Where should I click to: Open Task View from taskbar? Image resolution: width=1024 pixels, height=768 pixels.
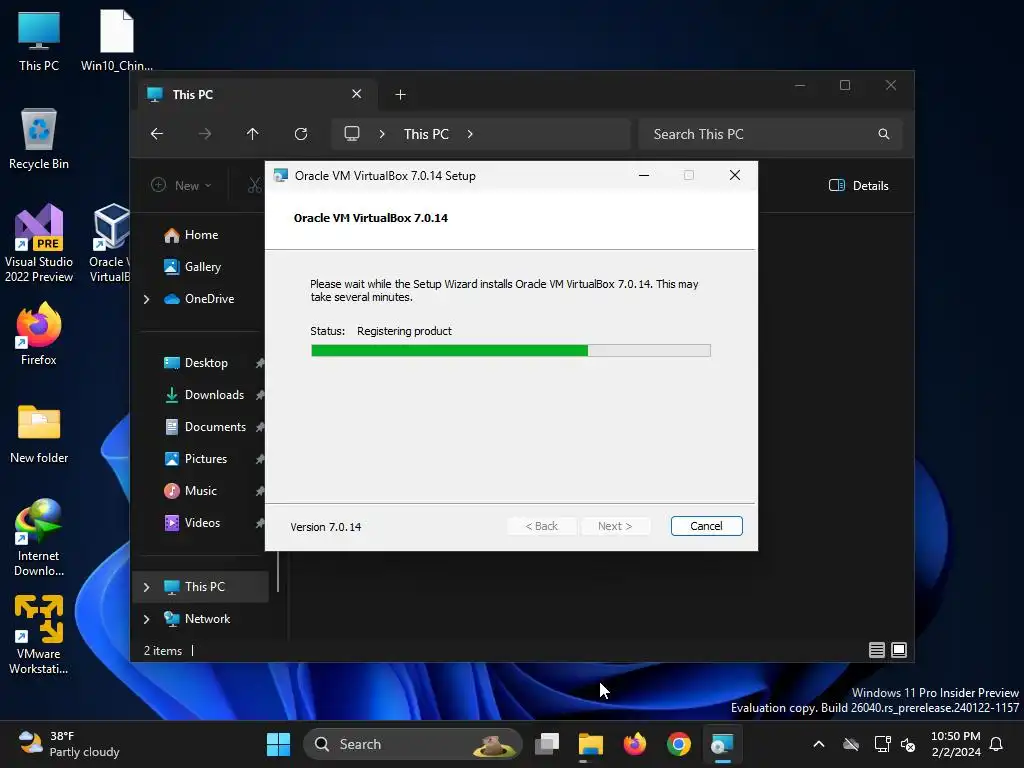point(547,744)
